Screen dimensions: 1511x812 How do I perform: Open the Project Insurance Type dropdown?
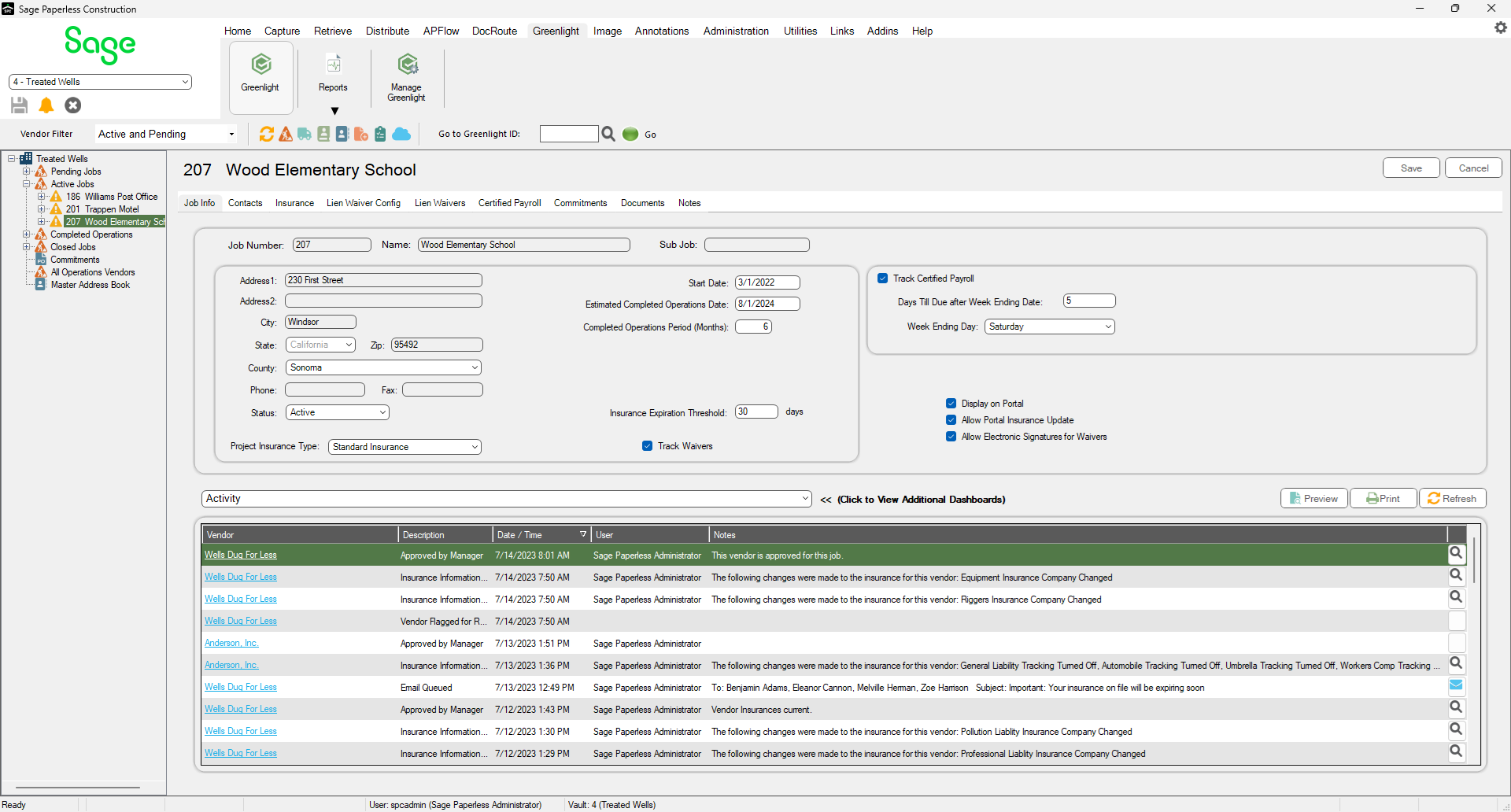click(405, 447)
